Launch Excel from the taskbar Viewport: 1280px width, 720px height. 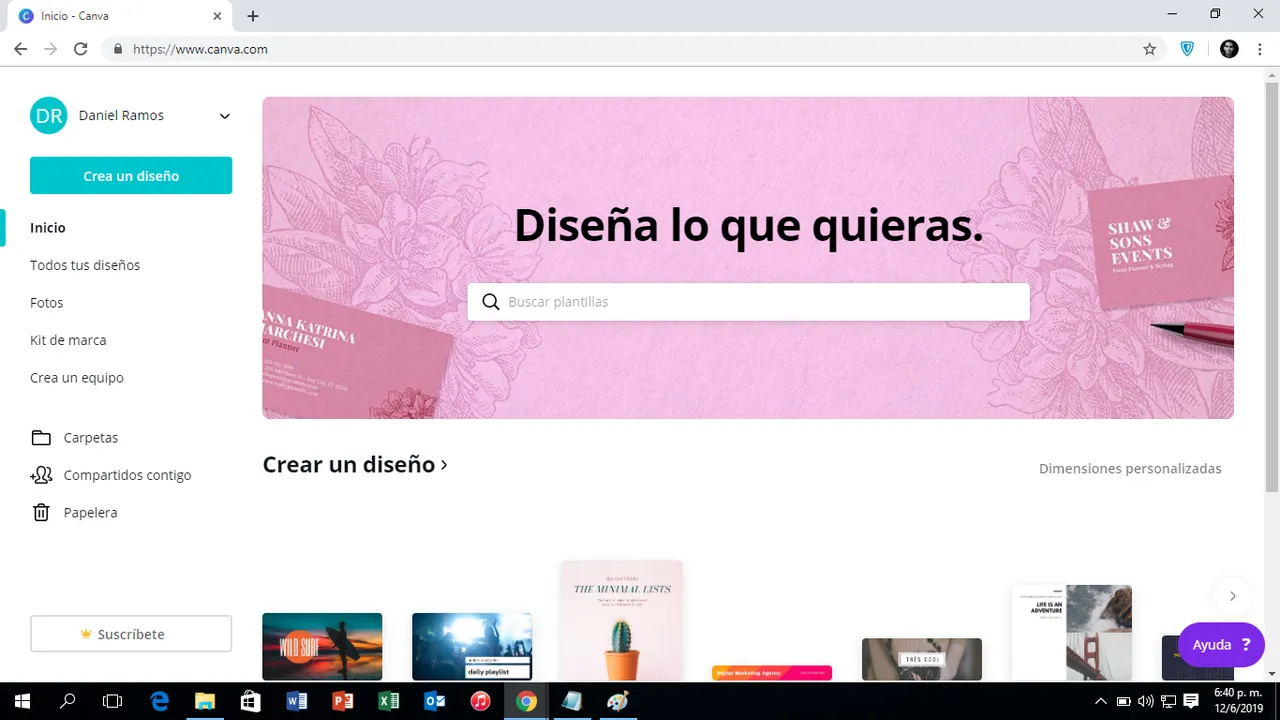tap(389, 701)
